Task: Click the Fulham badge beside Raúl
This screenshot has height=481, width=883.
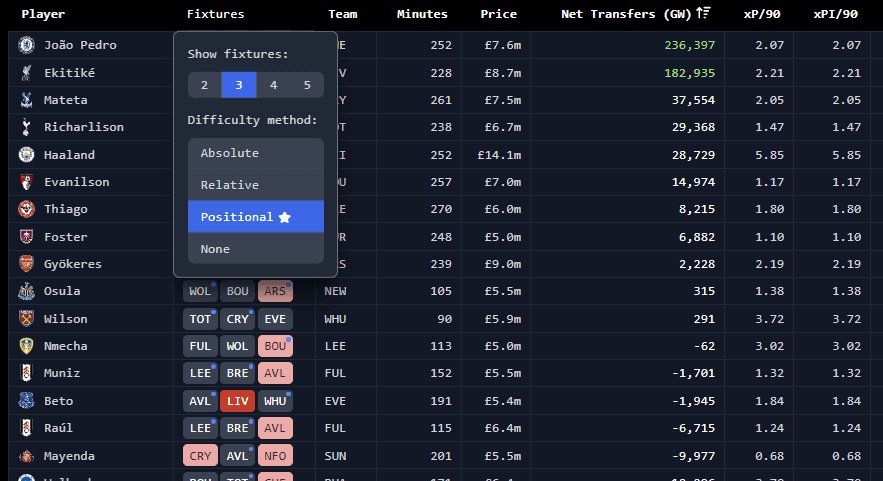Action: pos(26,427)
